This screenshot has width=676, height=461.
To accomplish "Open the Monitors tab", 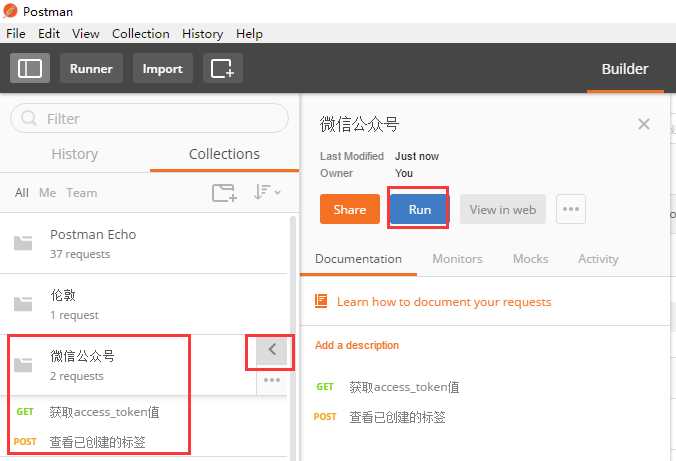I will [457, 259].
